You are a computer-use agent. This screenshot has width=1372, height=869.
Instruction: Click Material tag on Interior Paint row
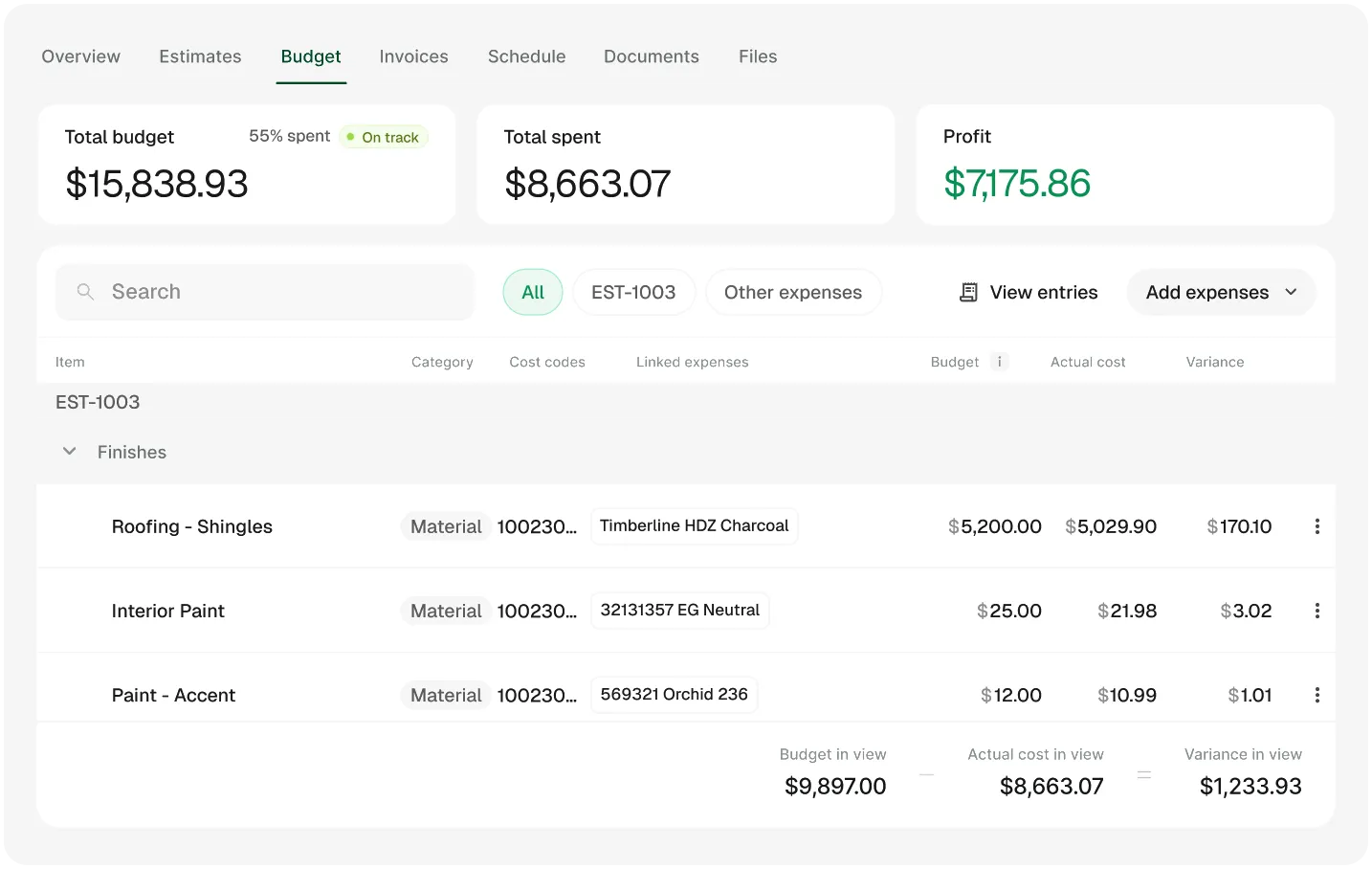click(446, 611)
